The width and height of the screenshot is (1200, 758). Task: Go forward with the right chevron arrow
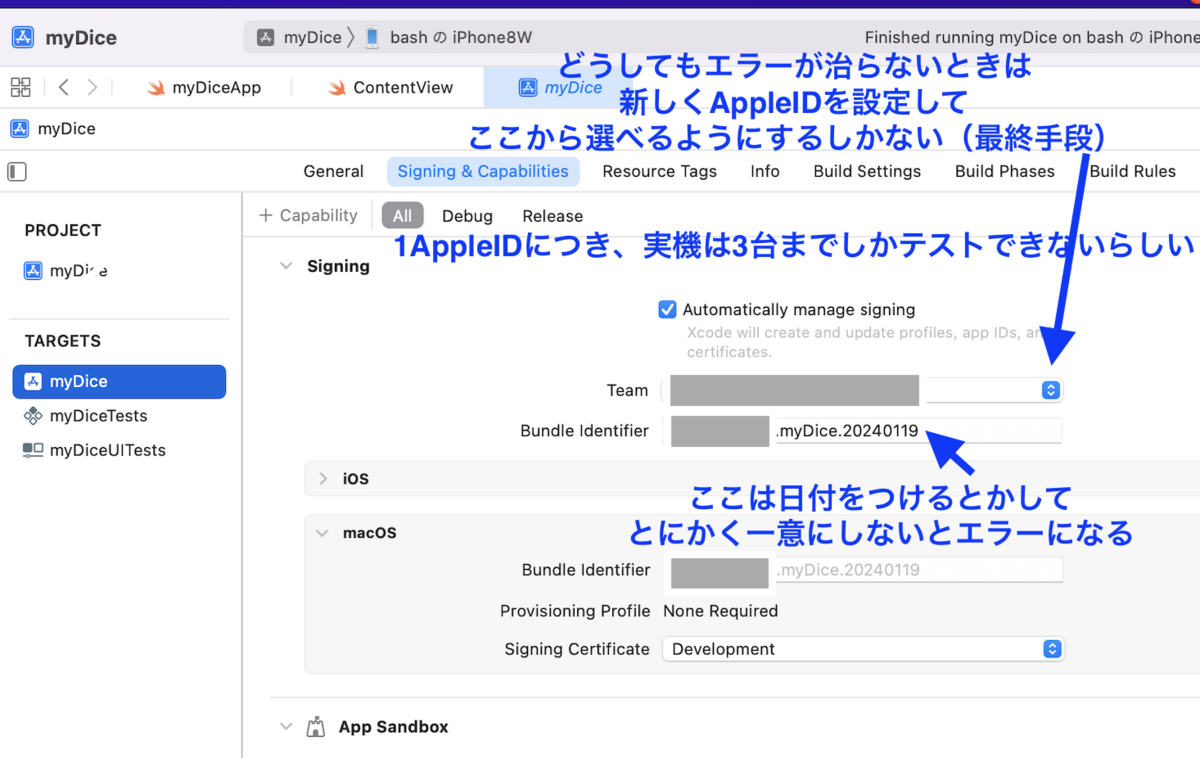[92, 87]
